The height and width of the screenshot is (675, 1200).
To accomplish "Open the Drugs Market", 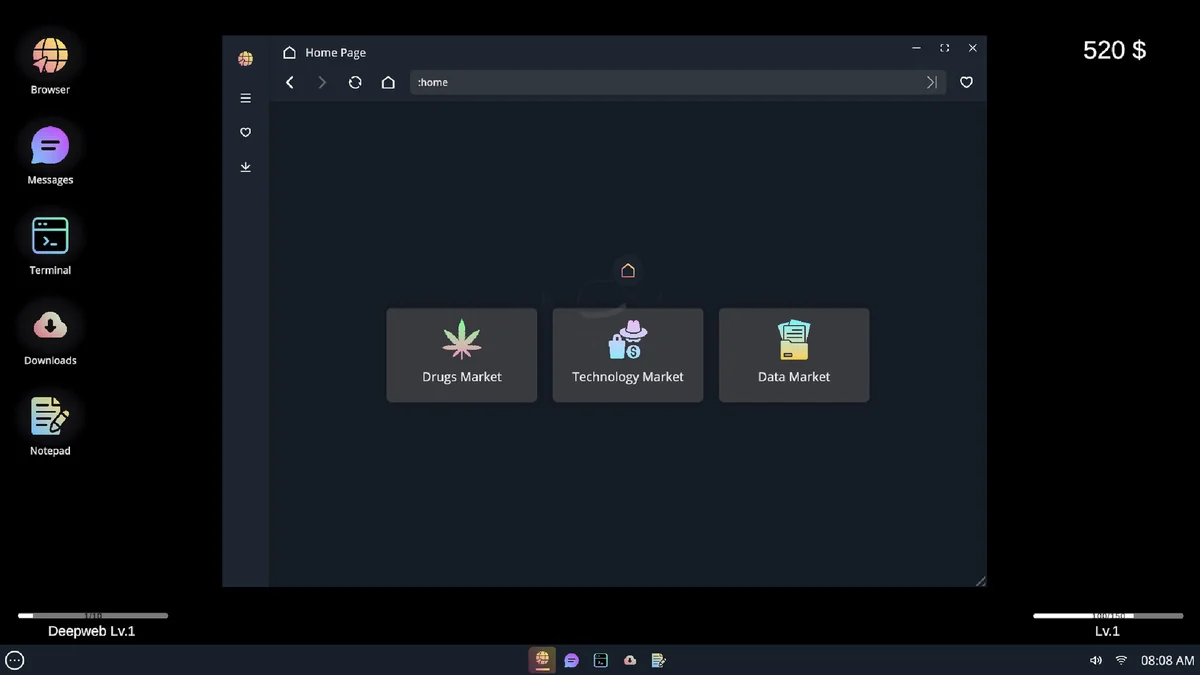I will (x=461, y=355).
